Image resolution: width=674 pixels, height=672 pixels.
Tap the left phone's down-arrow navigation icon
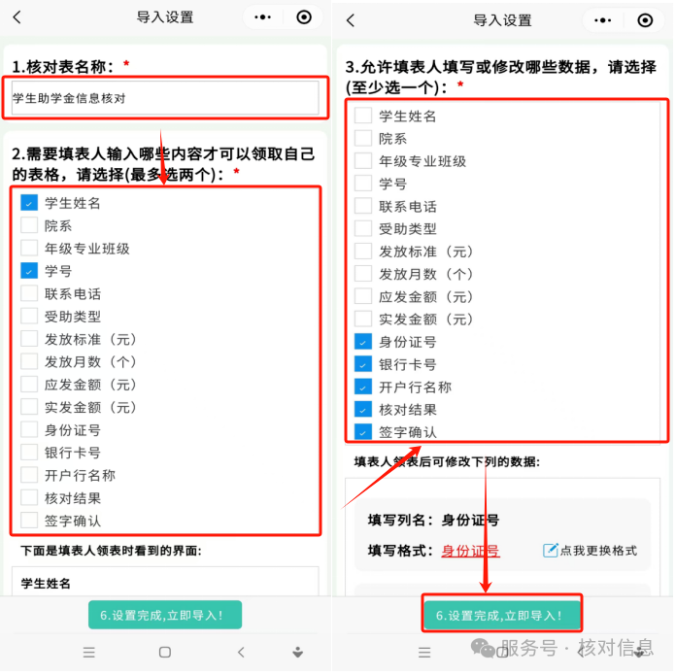click(297, 653)
